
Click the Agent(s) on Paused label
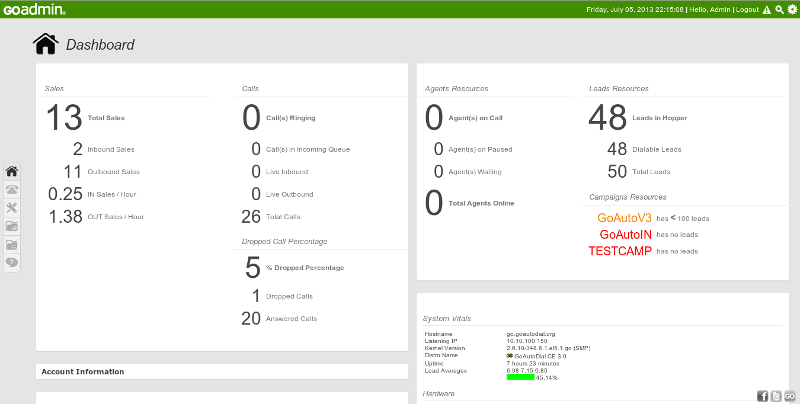click(480, 149)
